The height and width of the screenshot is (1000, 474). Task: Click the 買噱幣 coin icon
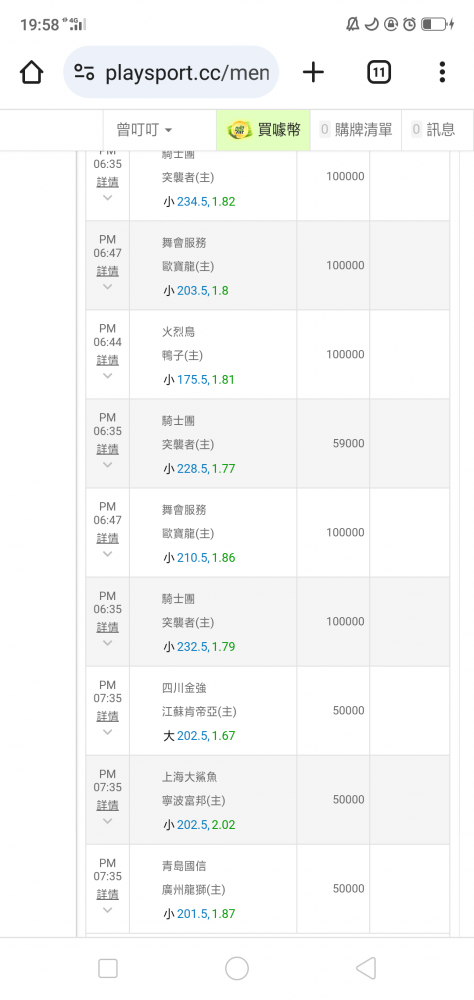point(239,130)
